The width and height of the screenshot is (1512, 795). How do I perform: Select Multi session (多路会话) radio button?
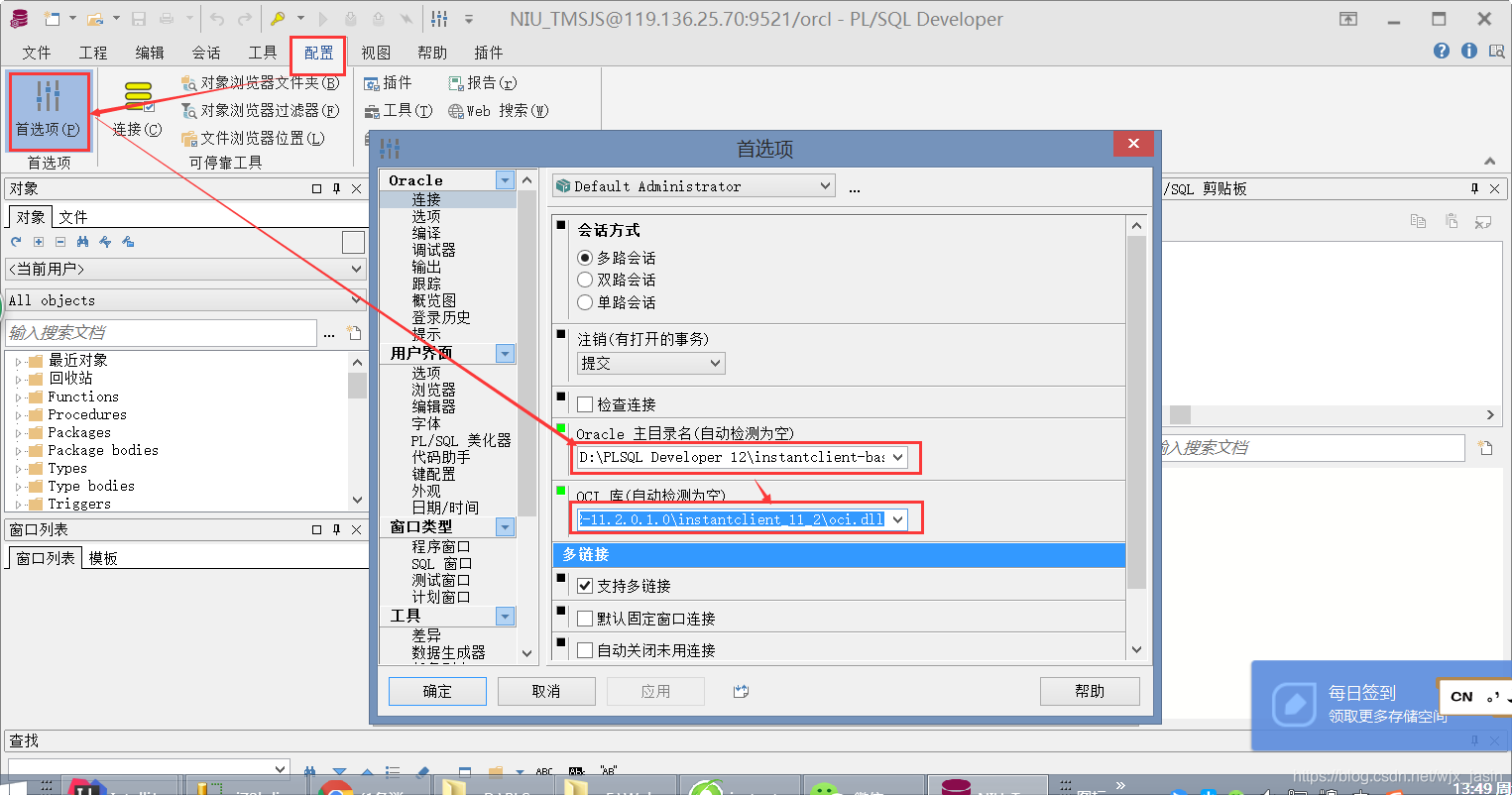tap(585, 258)
